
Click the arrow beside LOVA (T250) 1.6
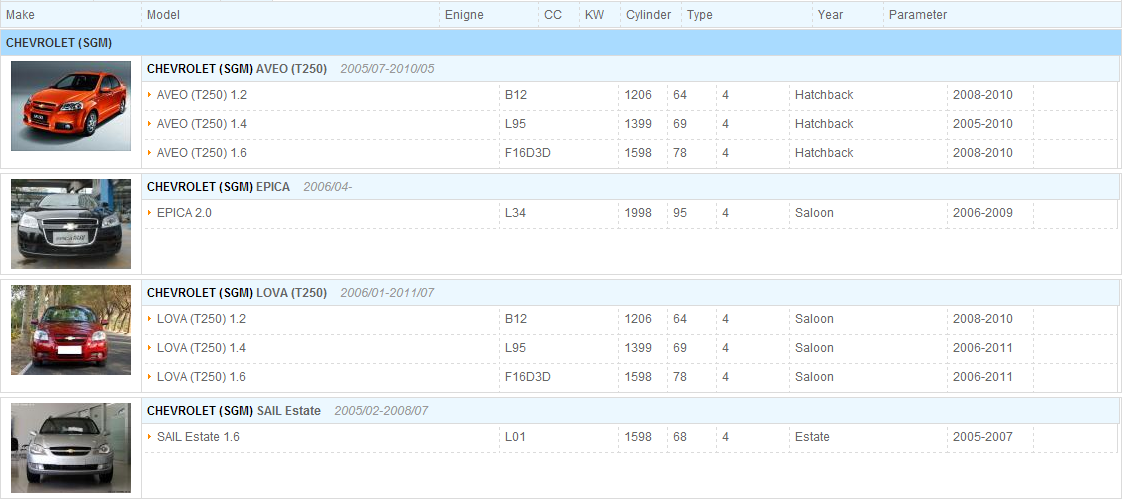(149, 377)
